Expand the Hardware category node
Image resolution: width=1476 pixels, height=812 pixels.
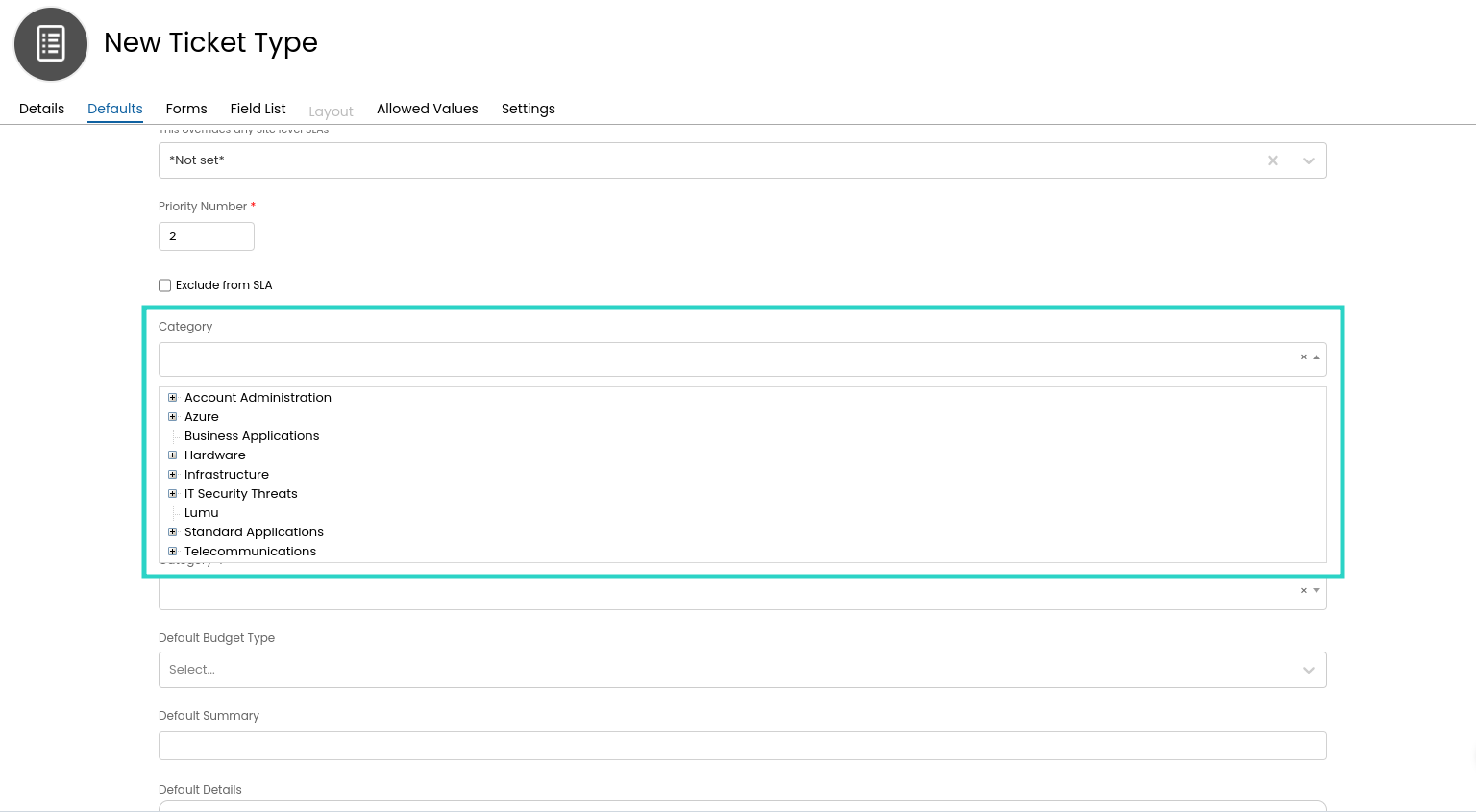click(x=173, y=455)
